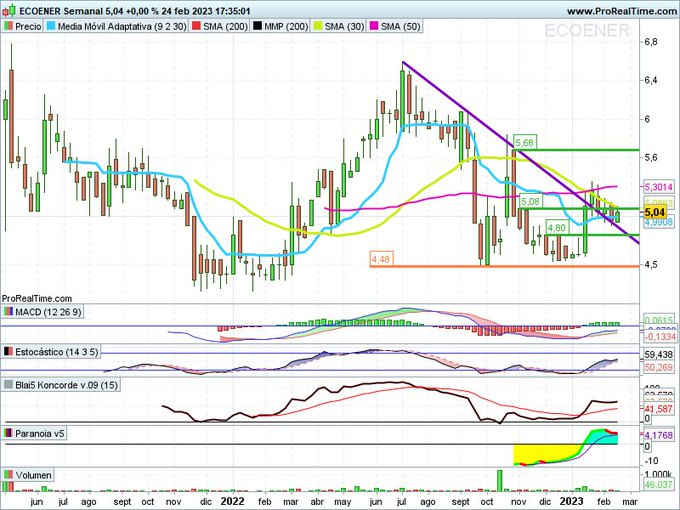Click ProRealTime.com text at chart bottom-left
680x510 pixels.
pos(37,299)
